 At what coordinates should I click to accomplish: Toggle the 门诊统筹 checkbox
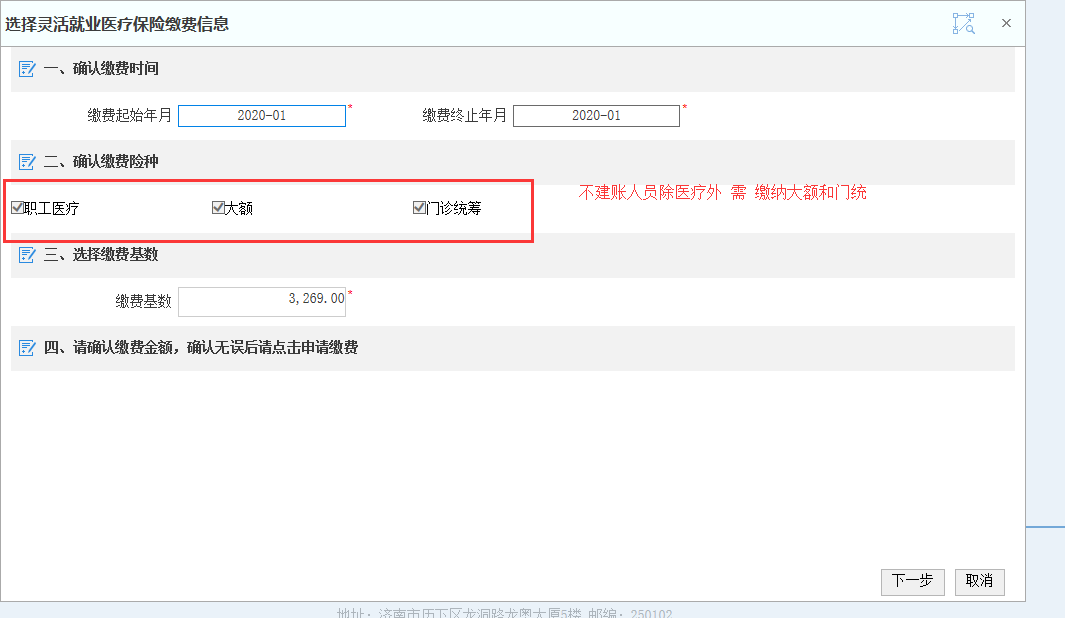[x=419, y=207]
